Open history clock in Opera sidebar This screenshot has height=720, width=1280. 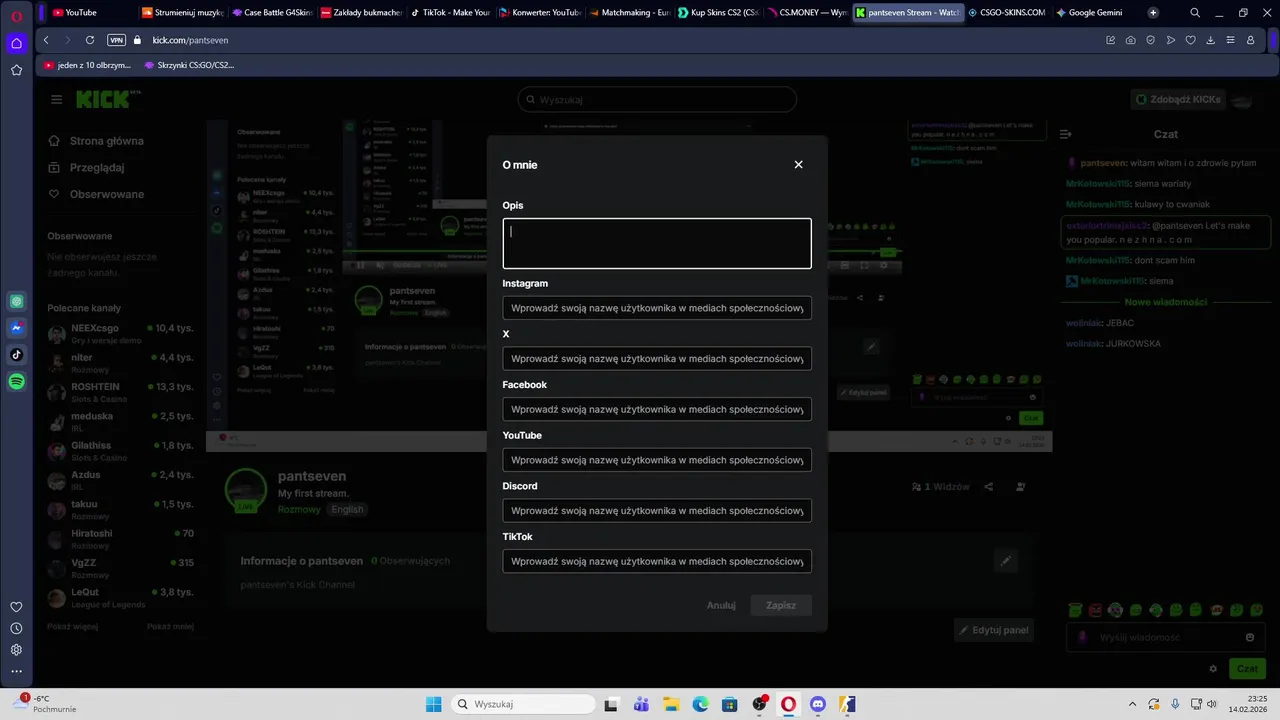pyautogui.click(x=16, y=628)
